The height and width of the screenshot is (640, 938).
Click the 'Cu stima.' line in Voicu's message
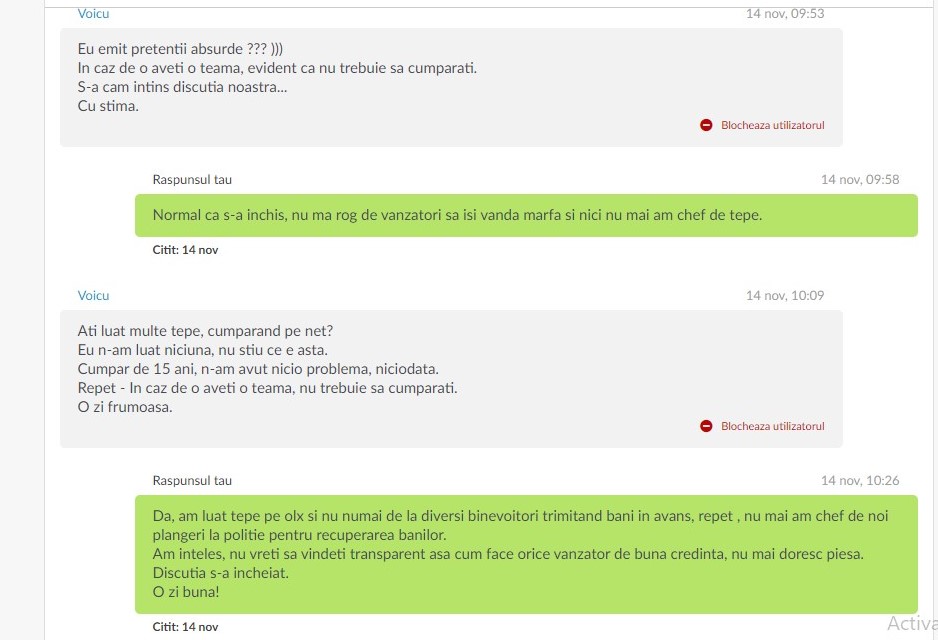[108, 106]
